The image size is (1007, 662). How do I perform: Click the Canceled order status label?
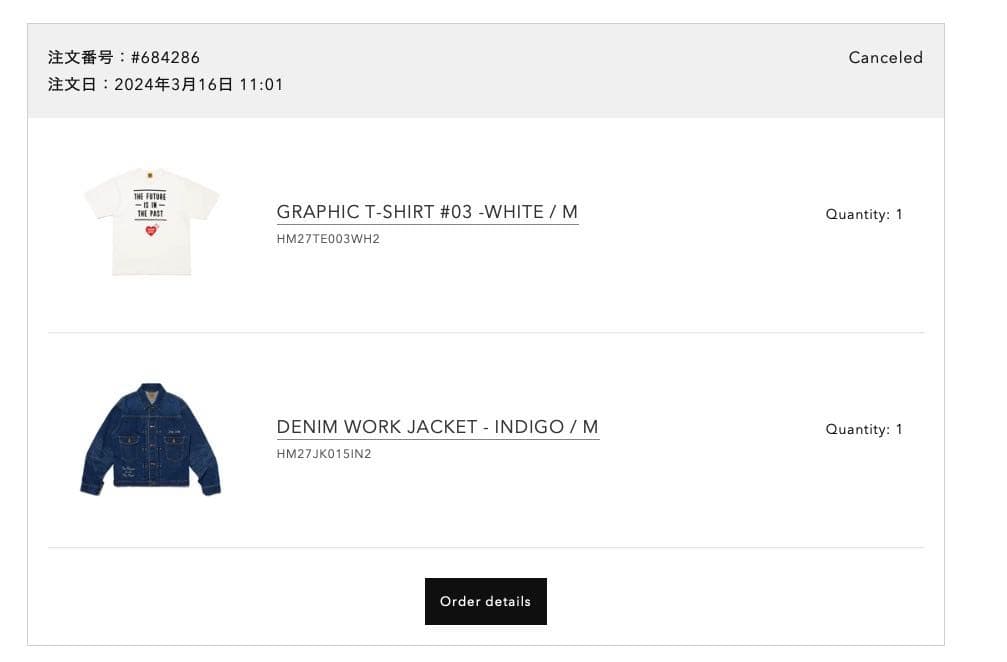[x=885, y=57]
